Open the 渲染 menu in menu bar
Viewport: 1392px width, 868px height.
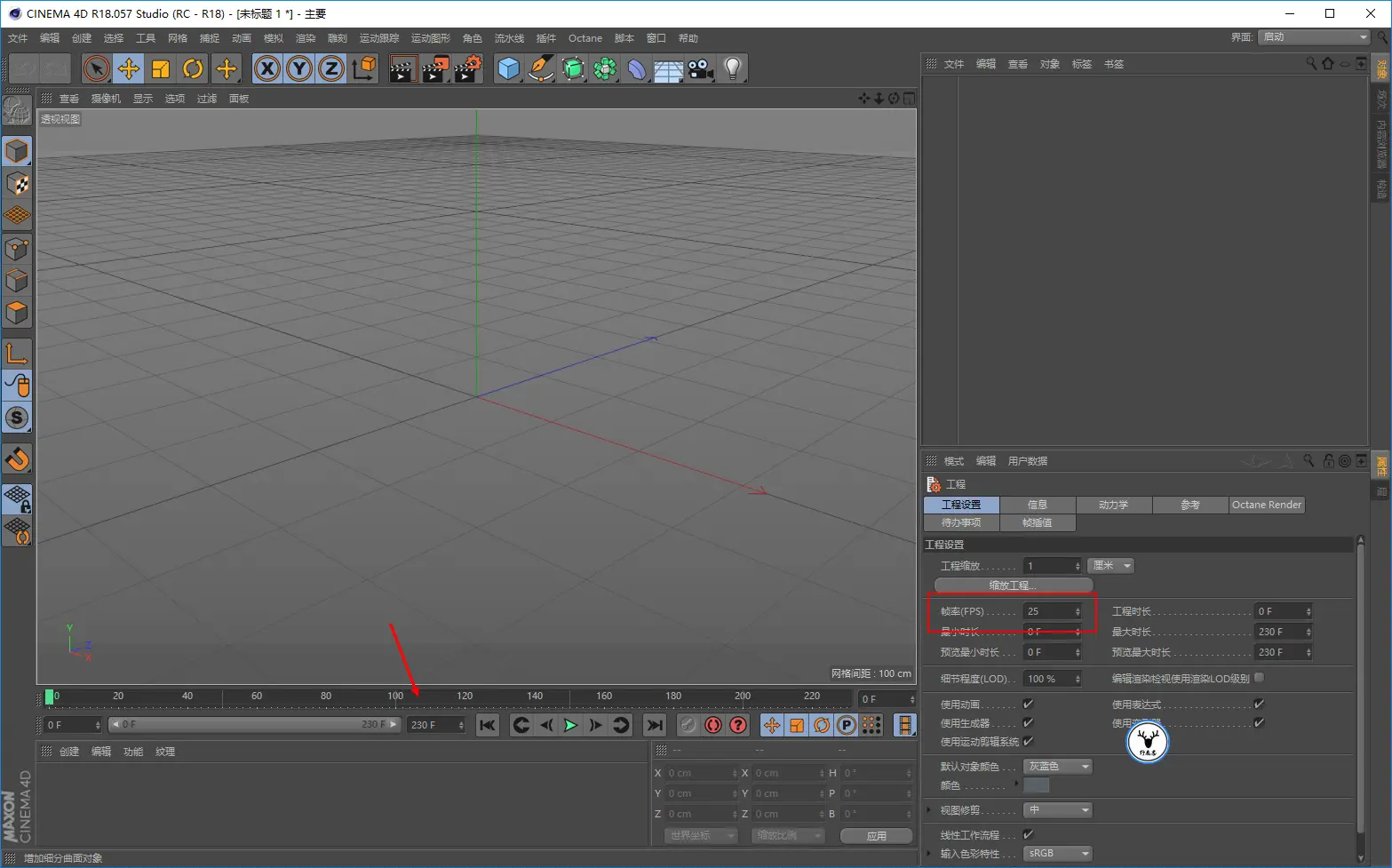pos(305,38)
